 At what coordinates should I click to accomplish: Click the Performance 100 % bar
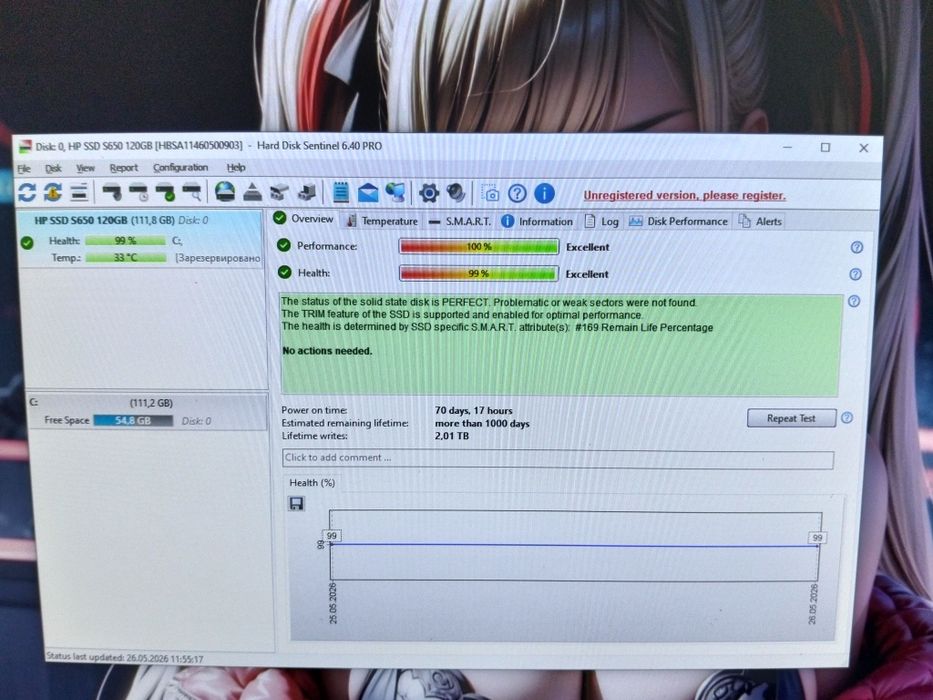tap(479, 246)
